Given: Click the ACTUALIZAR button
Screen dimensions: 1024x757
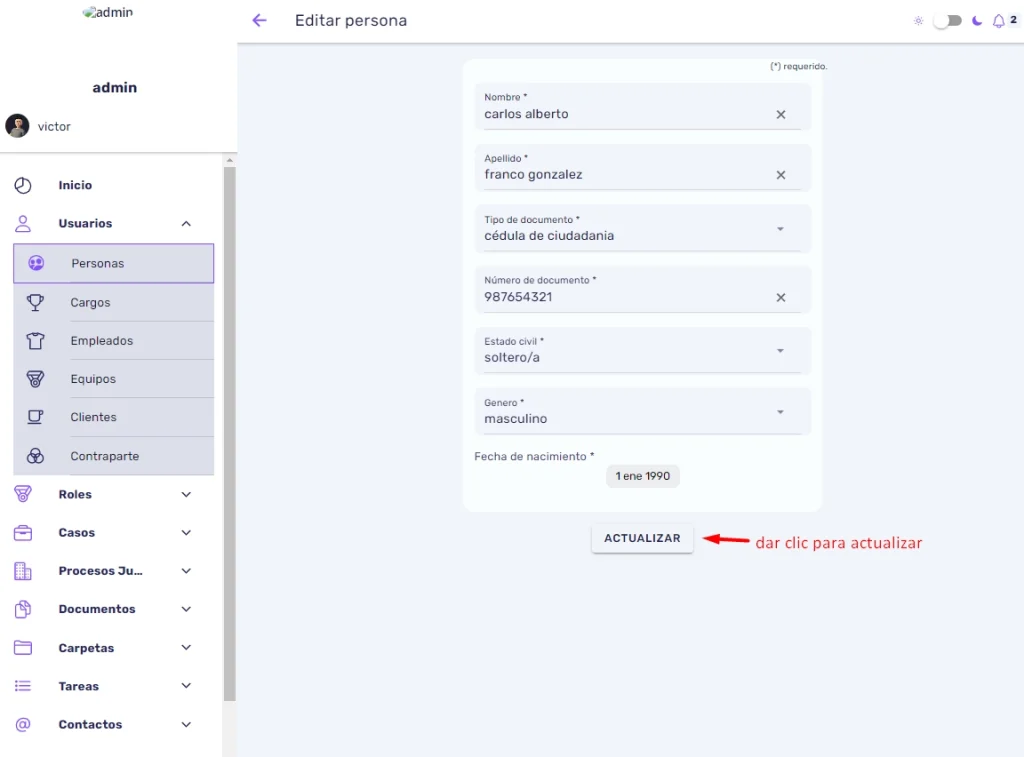Looking at the screenshot, I should (x=642, y=538).
